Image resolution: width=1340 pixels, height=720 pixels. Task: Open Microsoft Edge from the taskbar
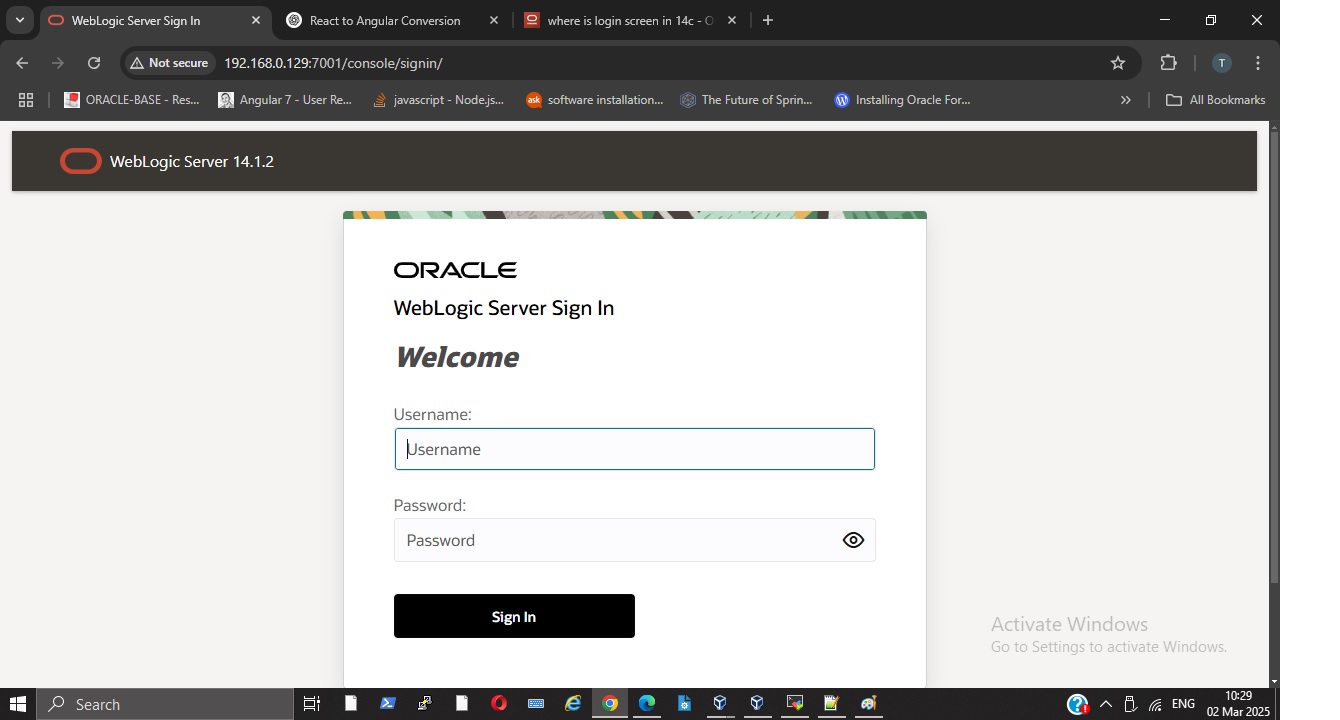(647, 704)
